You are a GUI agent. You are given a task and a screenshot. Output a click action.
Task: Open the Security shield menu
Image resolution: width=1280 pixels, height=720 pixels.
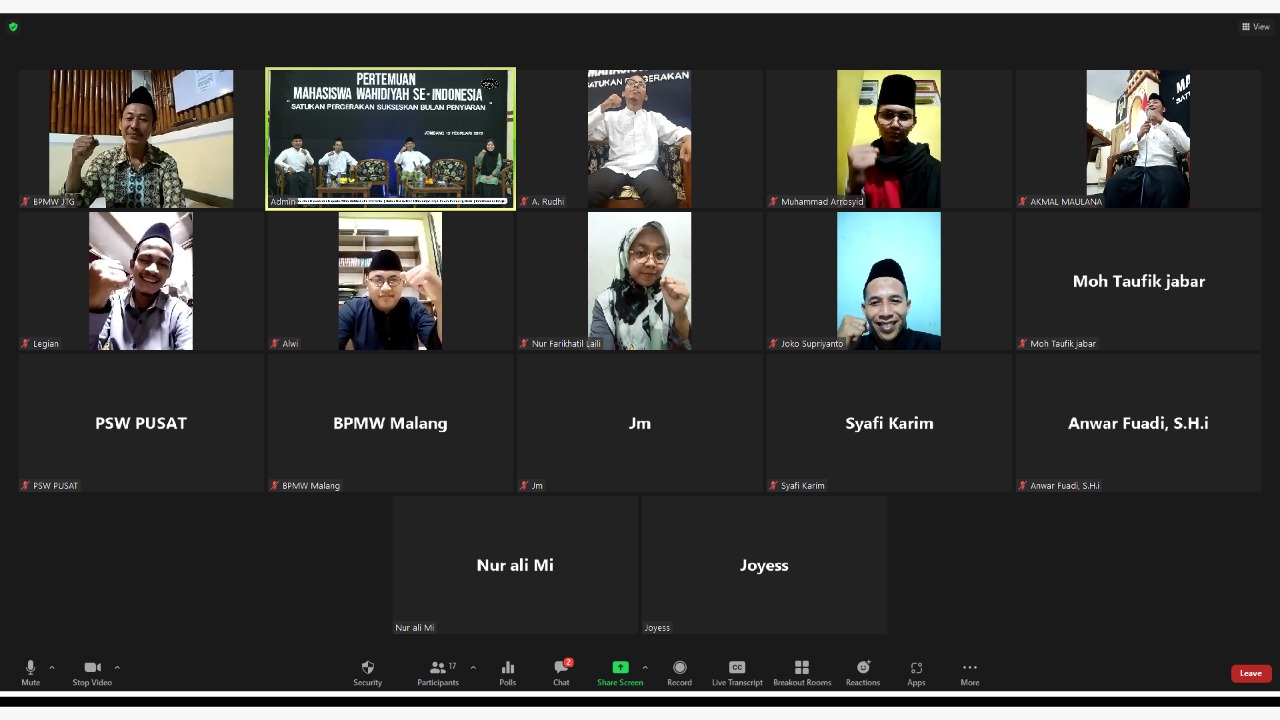click(367, 672)
